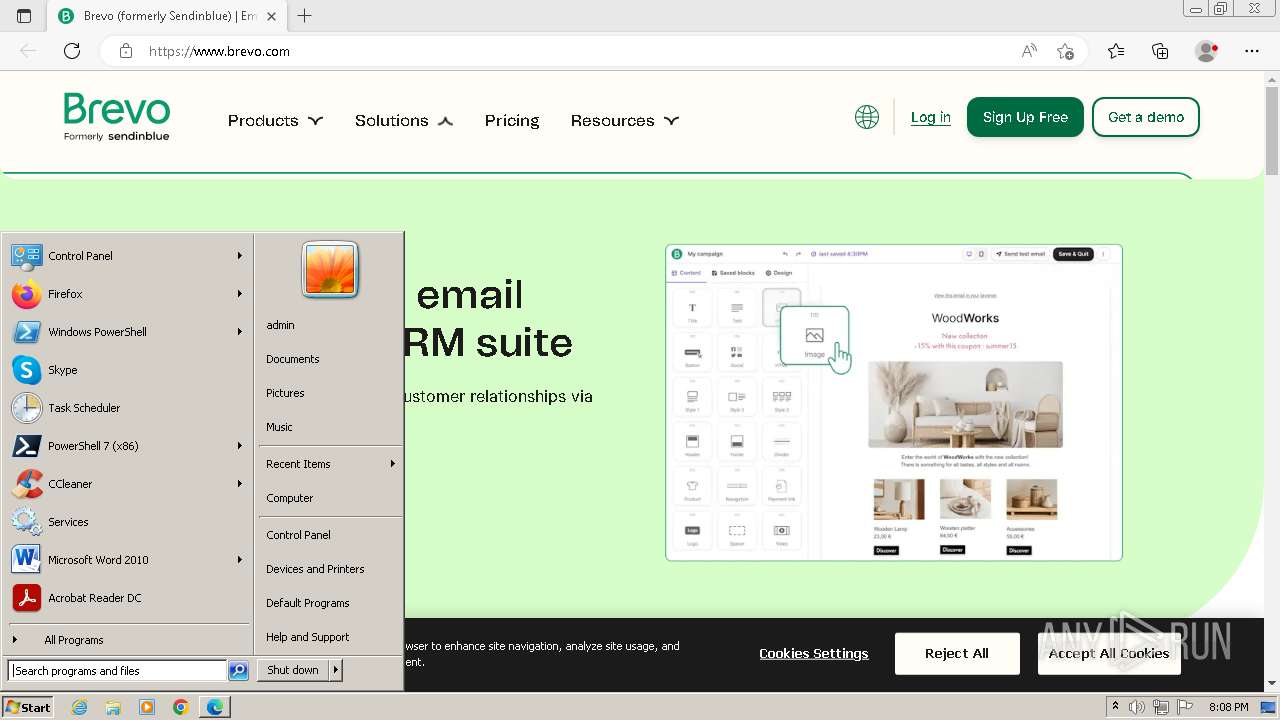1280x720 pixels.
Task: Click the Shut down button
Action: pos(294,670)
